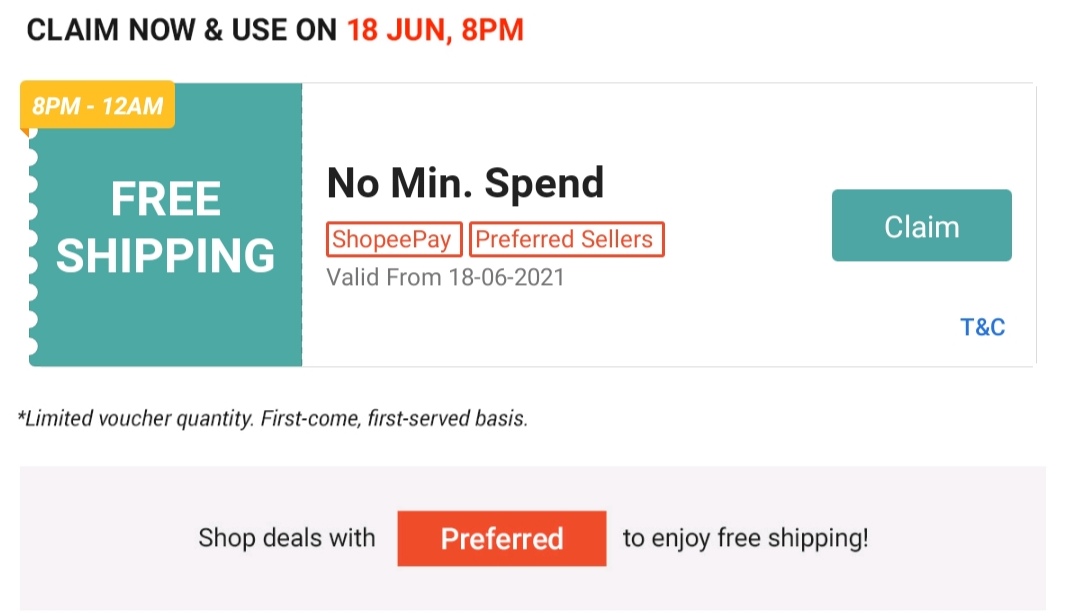Click the No Min. Spend voucher title

(x=465, y=183)
